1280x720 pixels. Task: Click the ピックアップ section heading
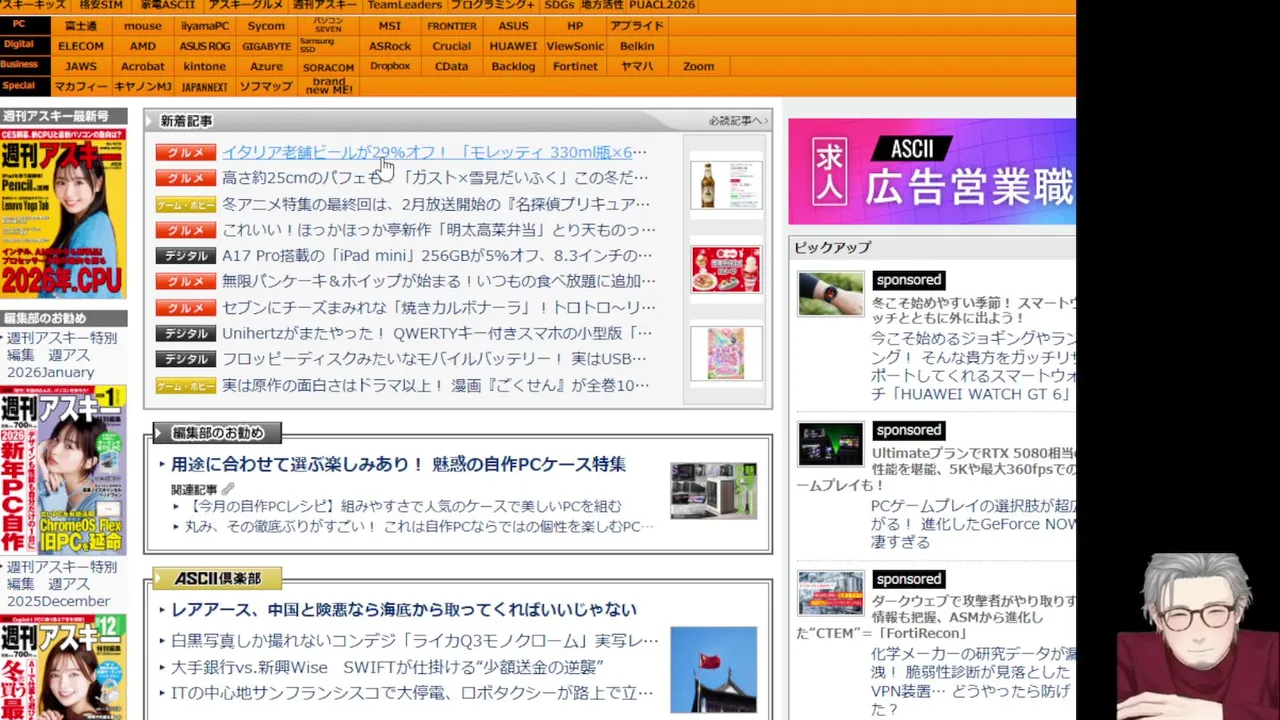[x=833, y=247]
